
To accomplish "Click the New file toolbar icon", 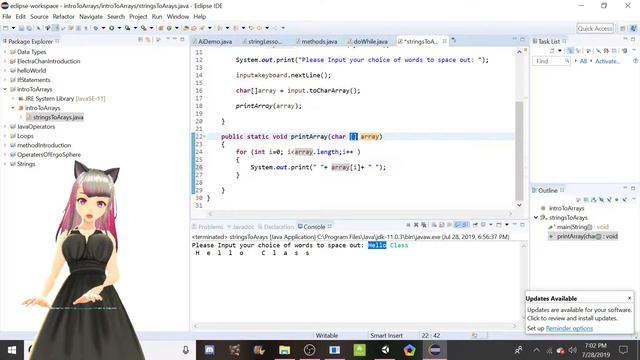I will click(6, 28).
